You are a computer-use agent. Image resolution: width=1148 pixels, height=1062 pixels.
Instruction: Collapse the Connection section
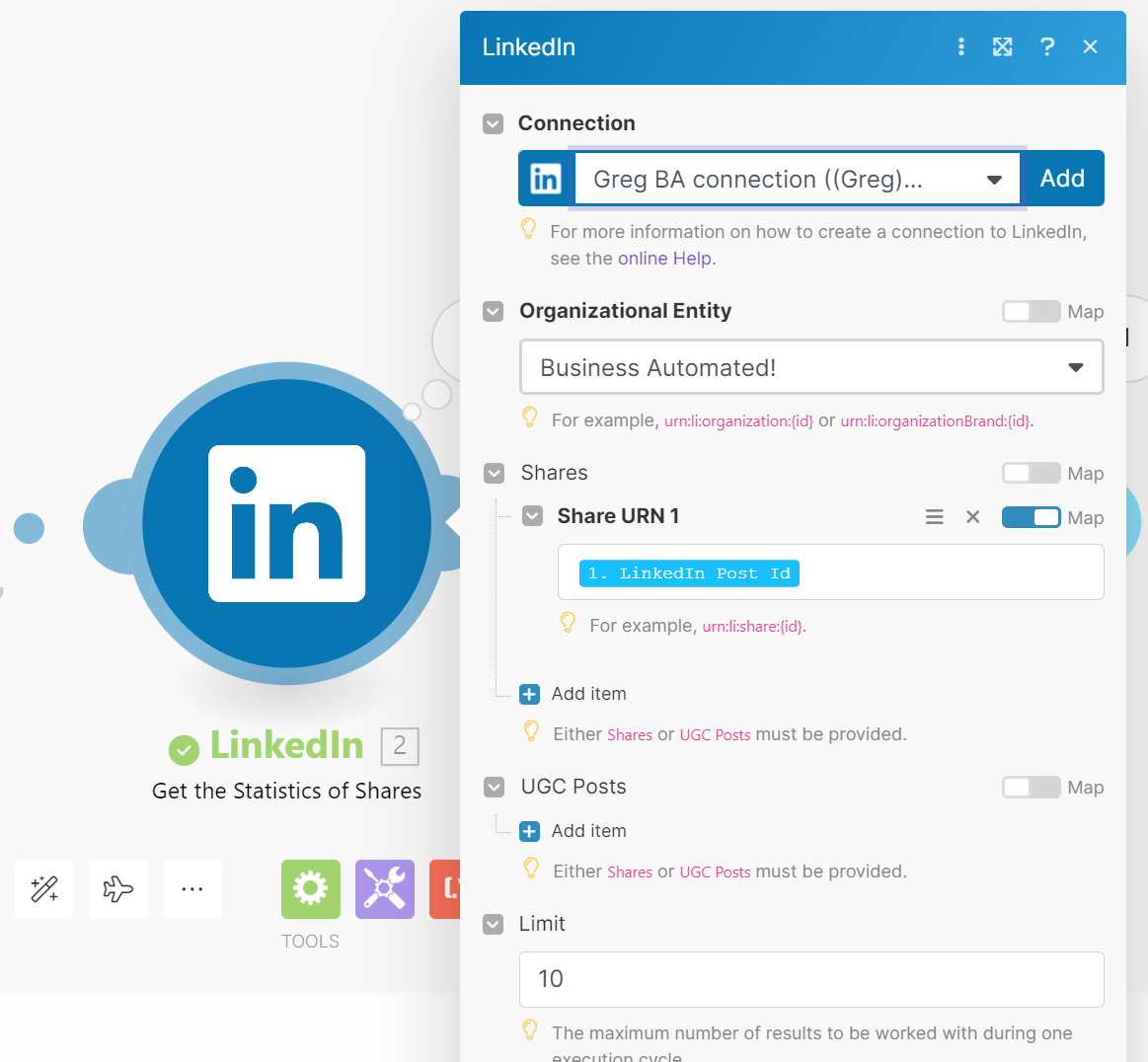tap(493, 123)
